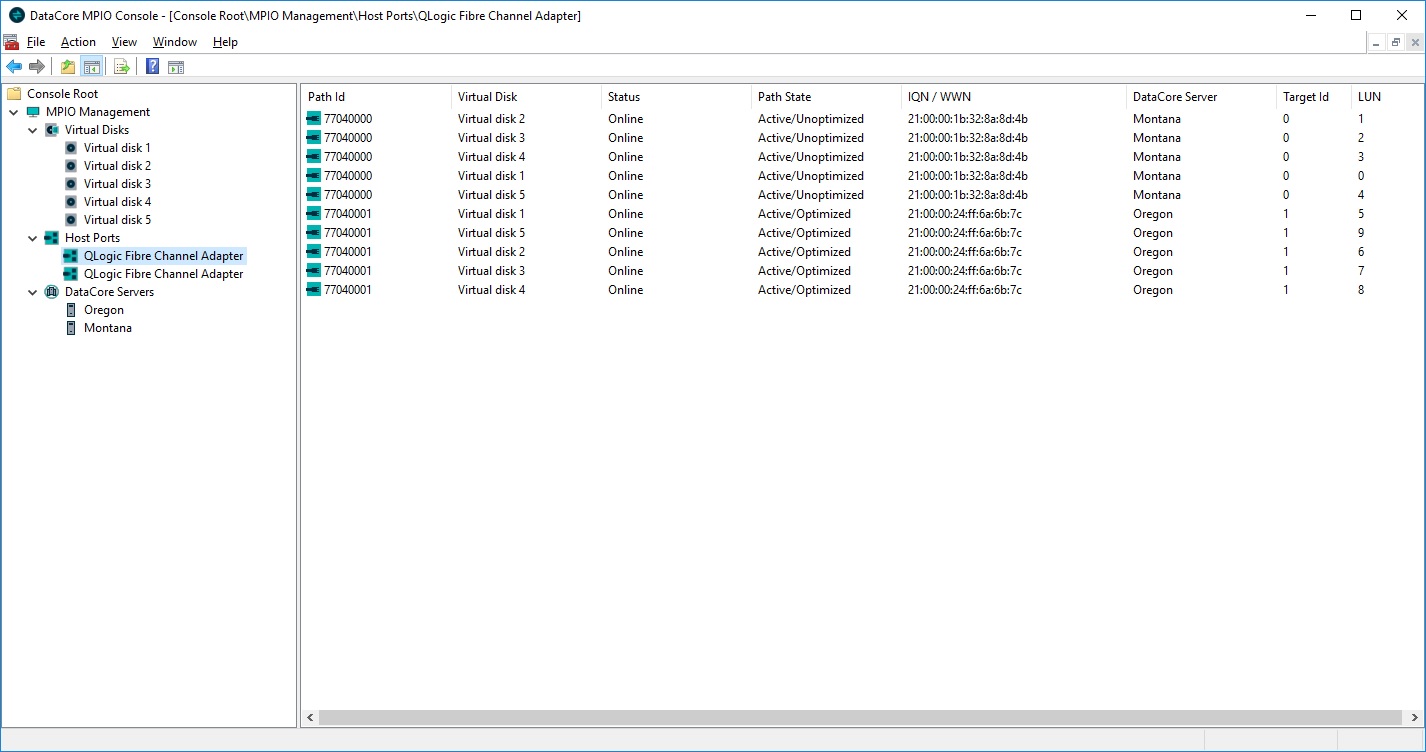
Task: Click the Up One Level folder icon
Action: coord(68,67)
